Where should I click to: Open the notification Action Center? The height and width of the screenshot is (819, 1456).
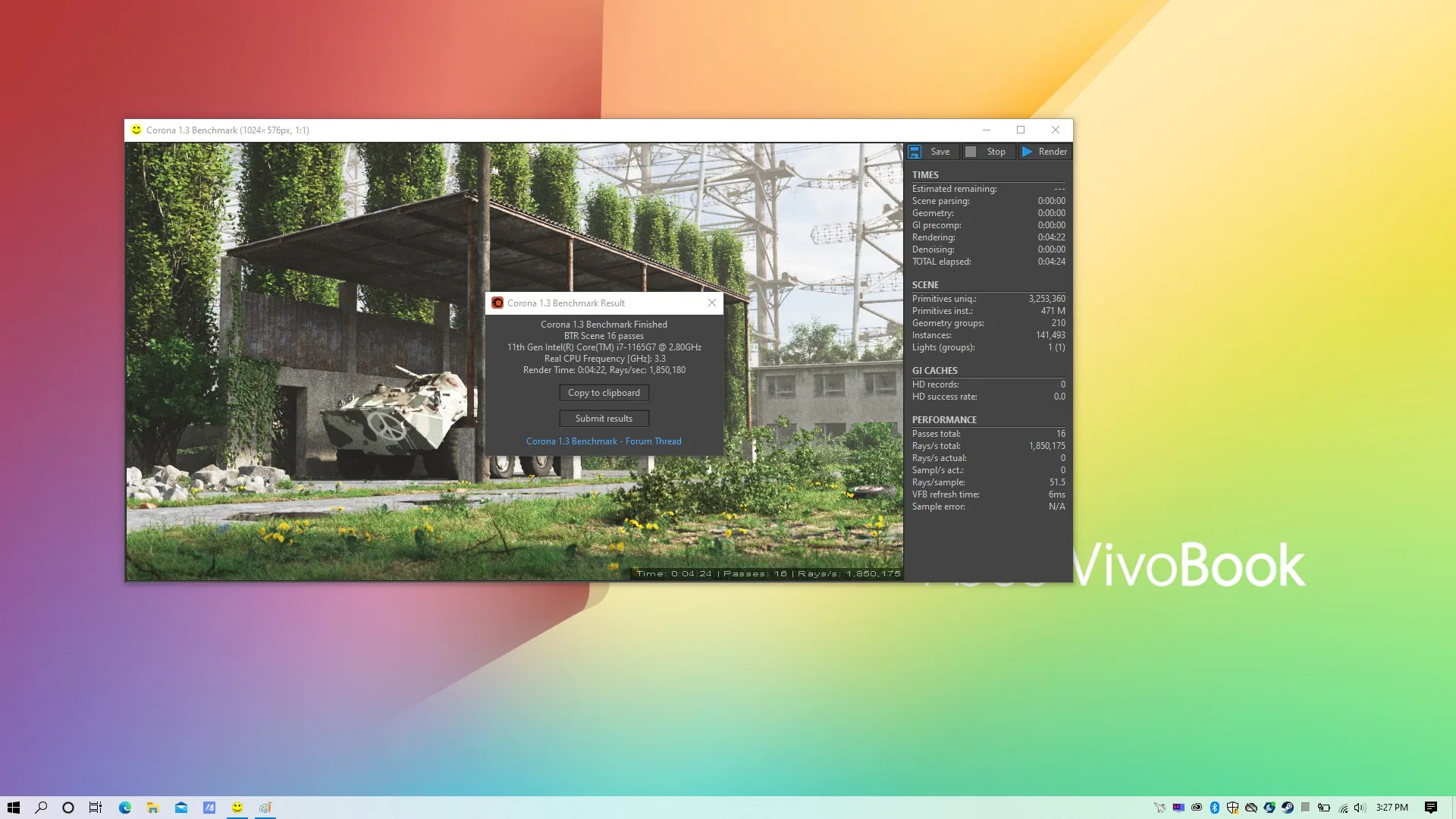tap(1431, 808)
